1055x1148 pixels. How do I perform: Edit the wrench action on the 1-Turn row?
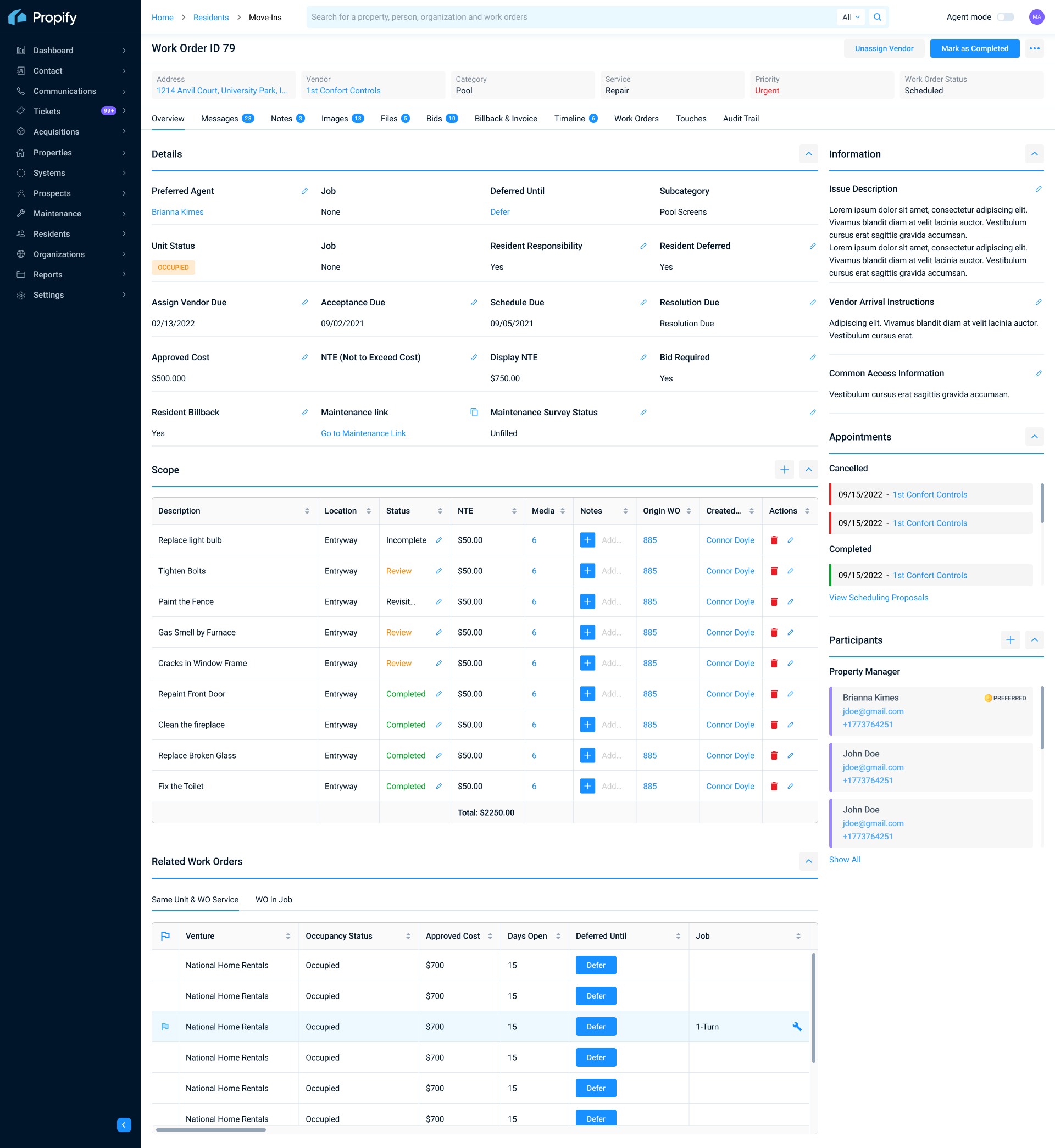tap(797, 1026)
